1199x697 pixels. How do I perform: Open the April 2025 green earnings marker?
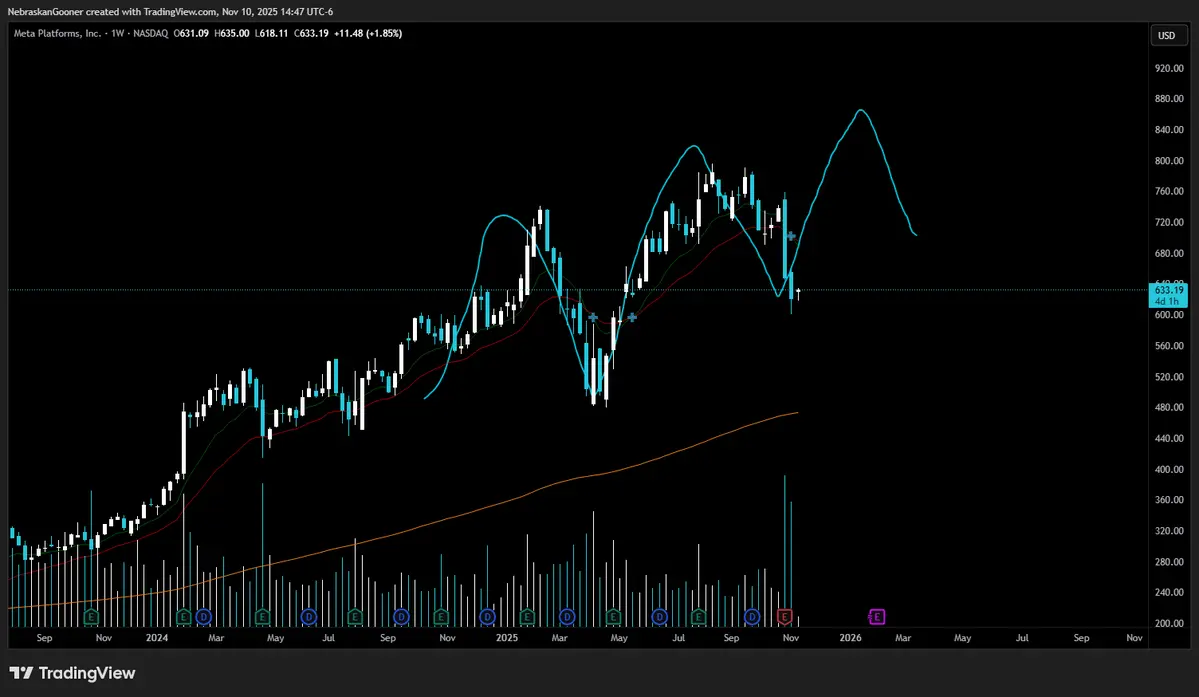(613, 616)
